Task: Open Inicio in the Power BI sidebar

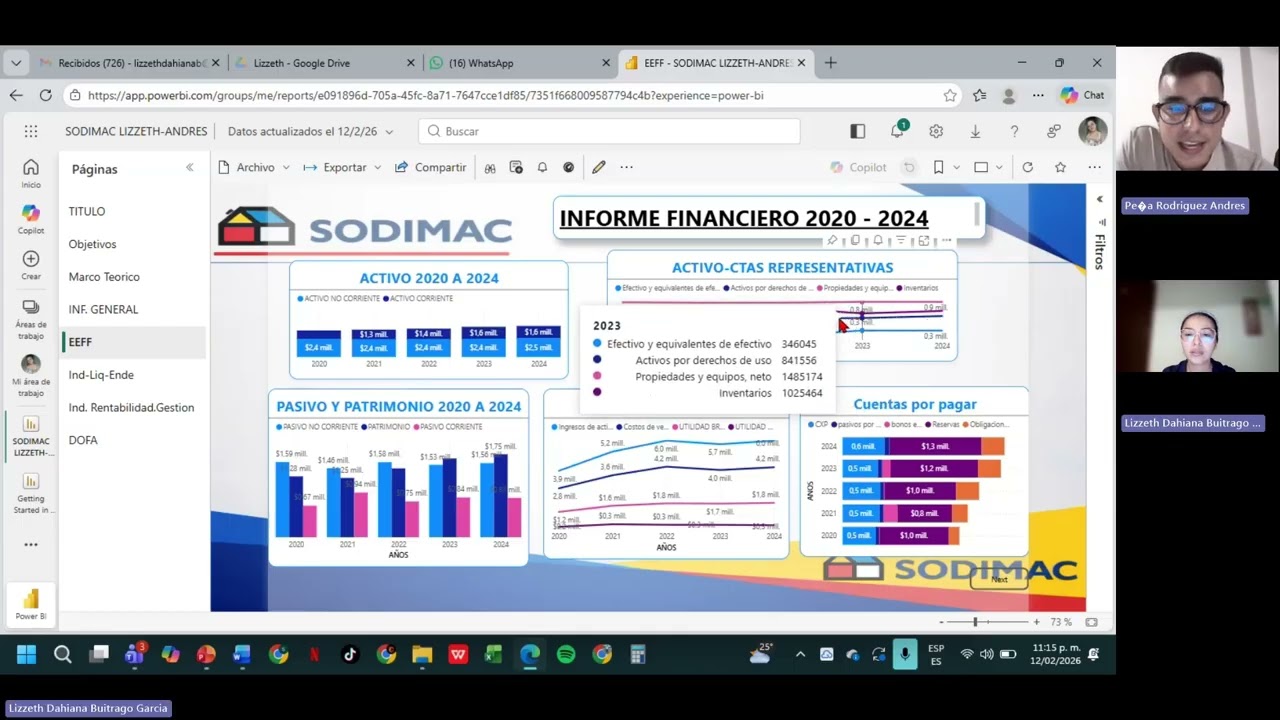Action: [31, 173]
